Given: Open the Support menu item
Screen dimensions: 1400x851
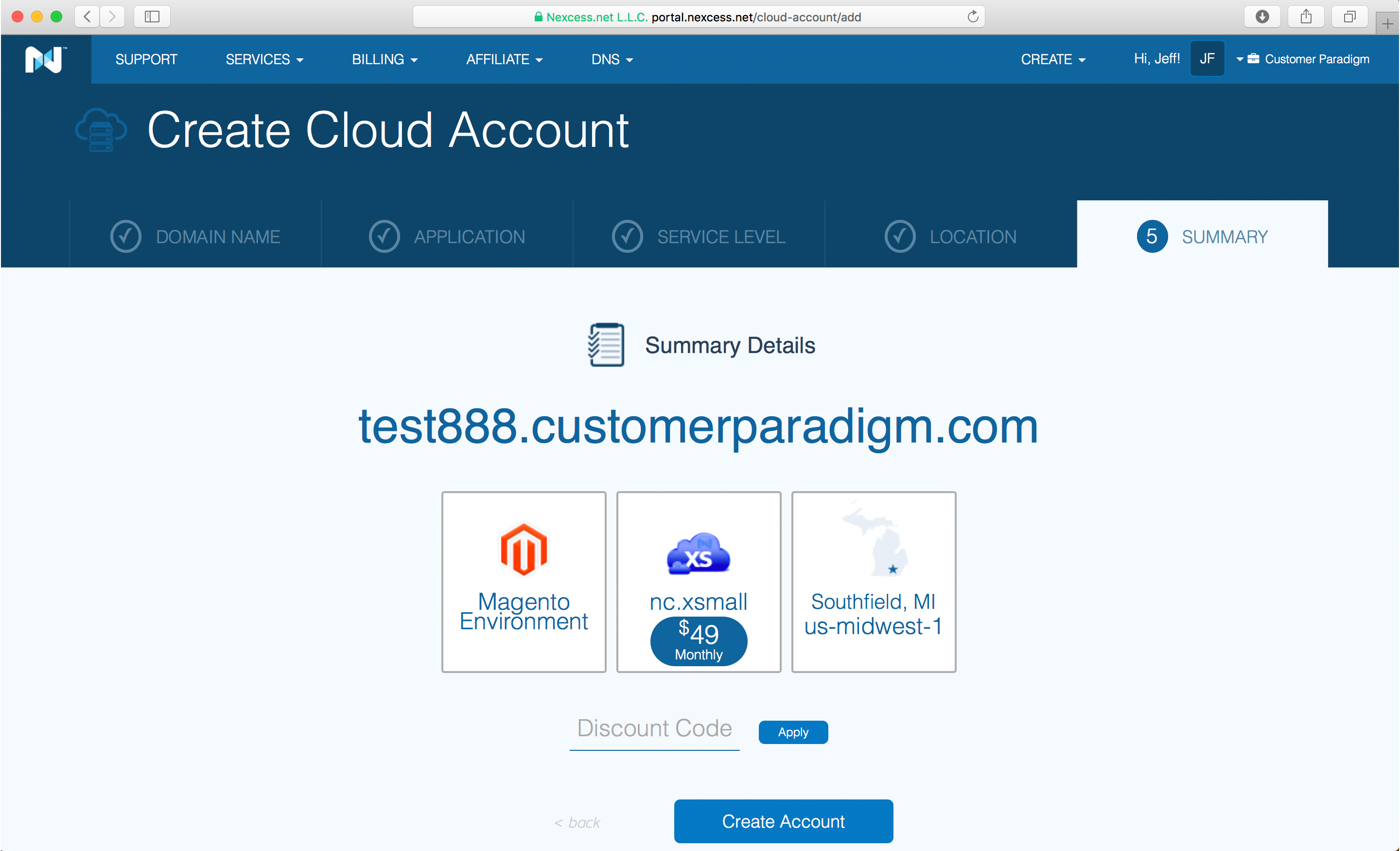Looking at the screenshot, I should click(x=146, y=59).
